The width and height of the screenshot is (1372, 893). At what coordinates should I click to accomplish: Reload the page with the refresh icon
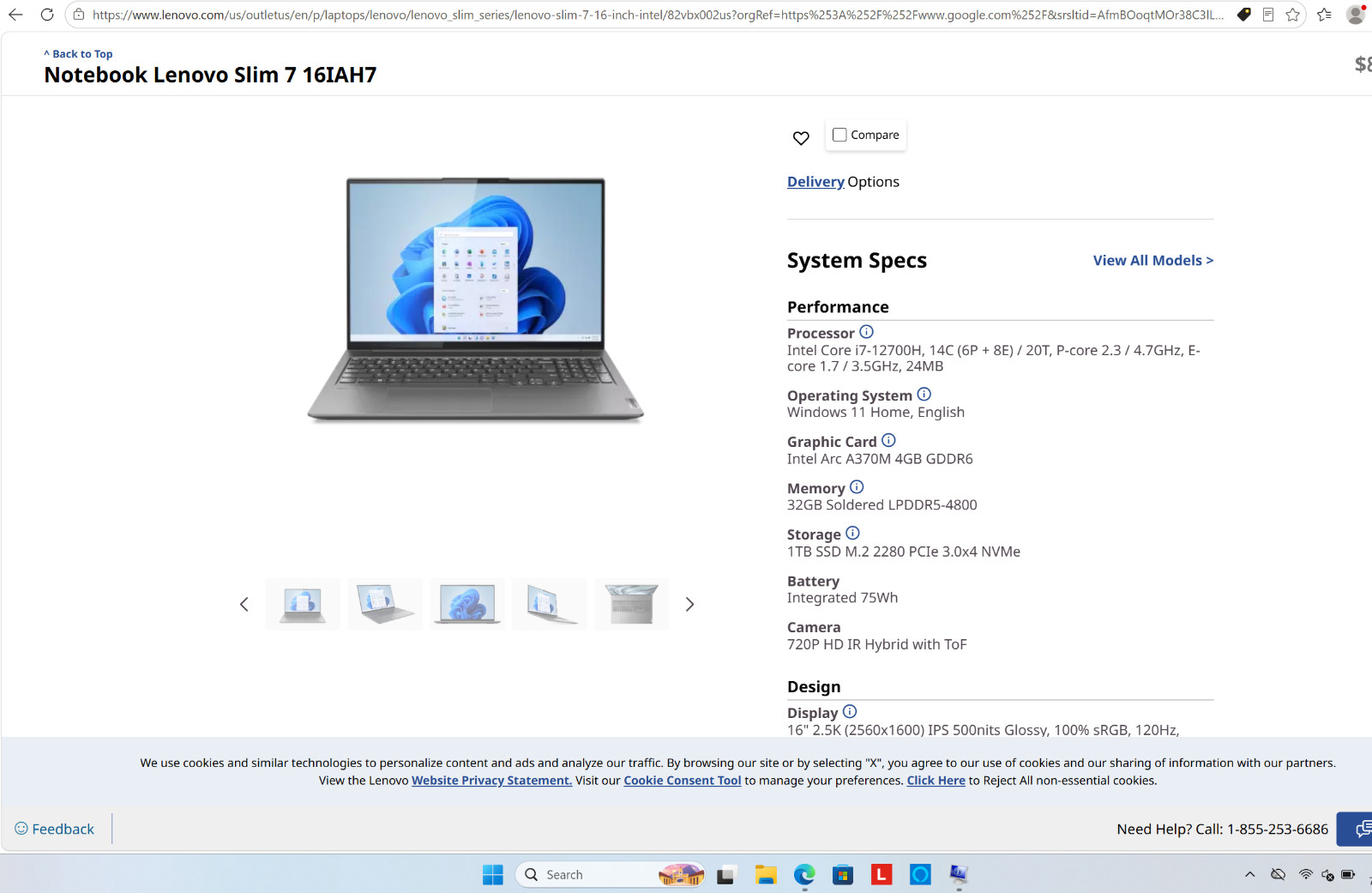coord(47,15)
